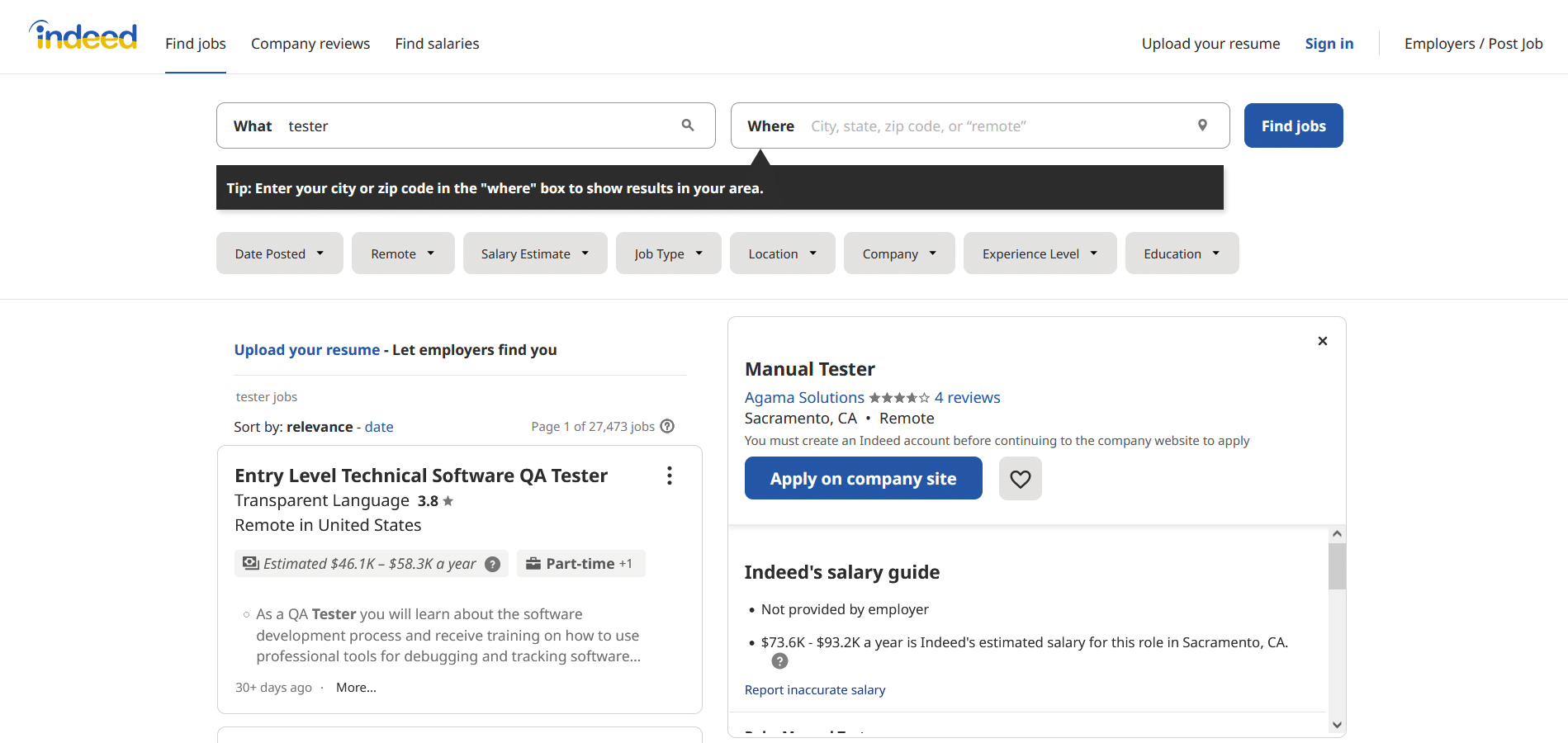
Task: Click Agama Solutions company link
Action: tap(805, 398)
